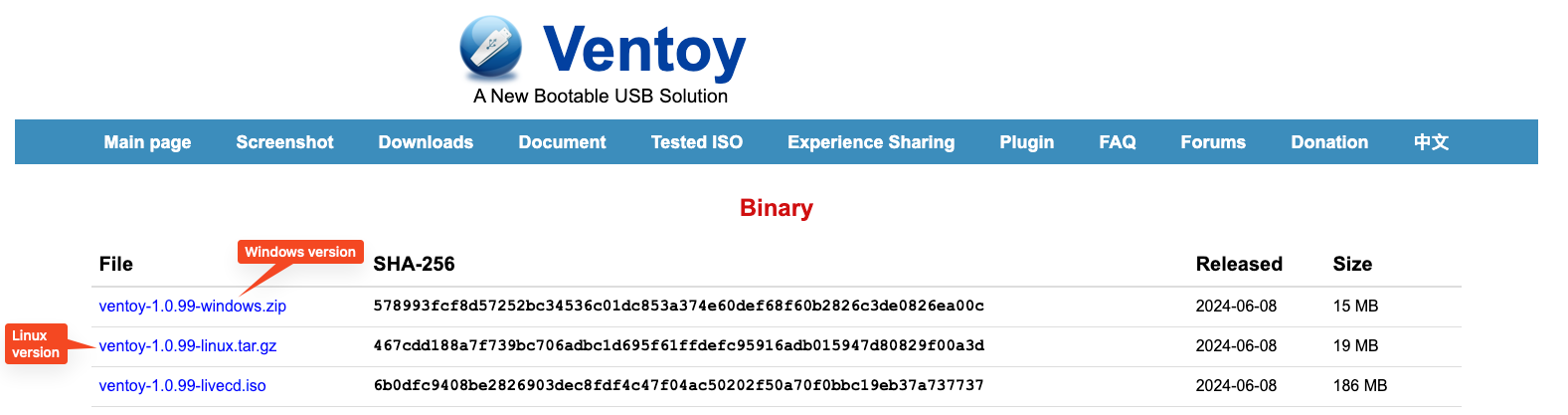Viewport: 1568px width, 415px height.
Task: Go to the Screenshot page
Action: point(284,142)
